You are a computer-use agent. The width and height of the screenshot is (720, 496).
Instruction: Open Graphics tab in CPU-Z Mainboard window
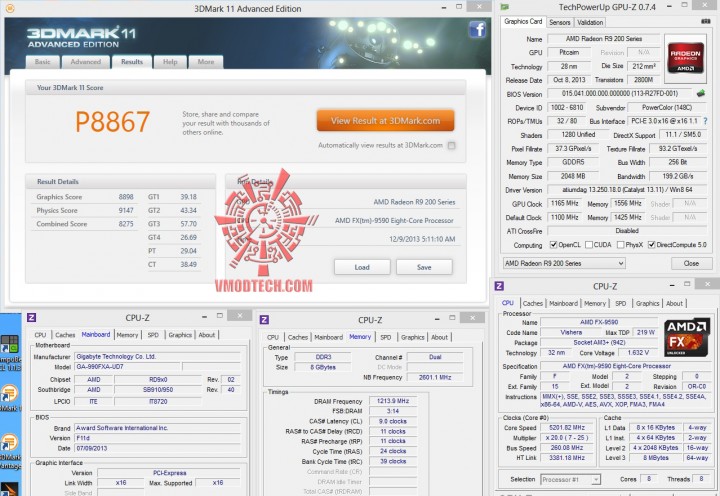tap(180, 335)
